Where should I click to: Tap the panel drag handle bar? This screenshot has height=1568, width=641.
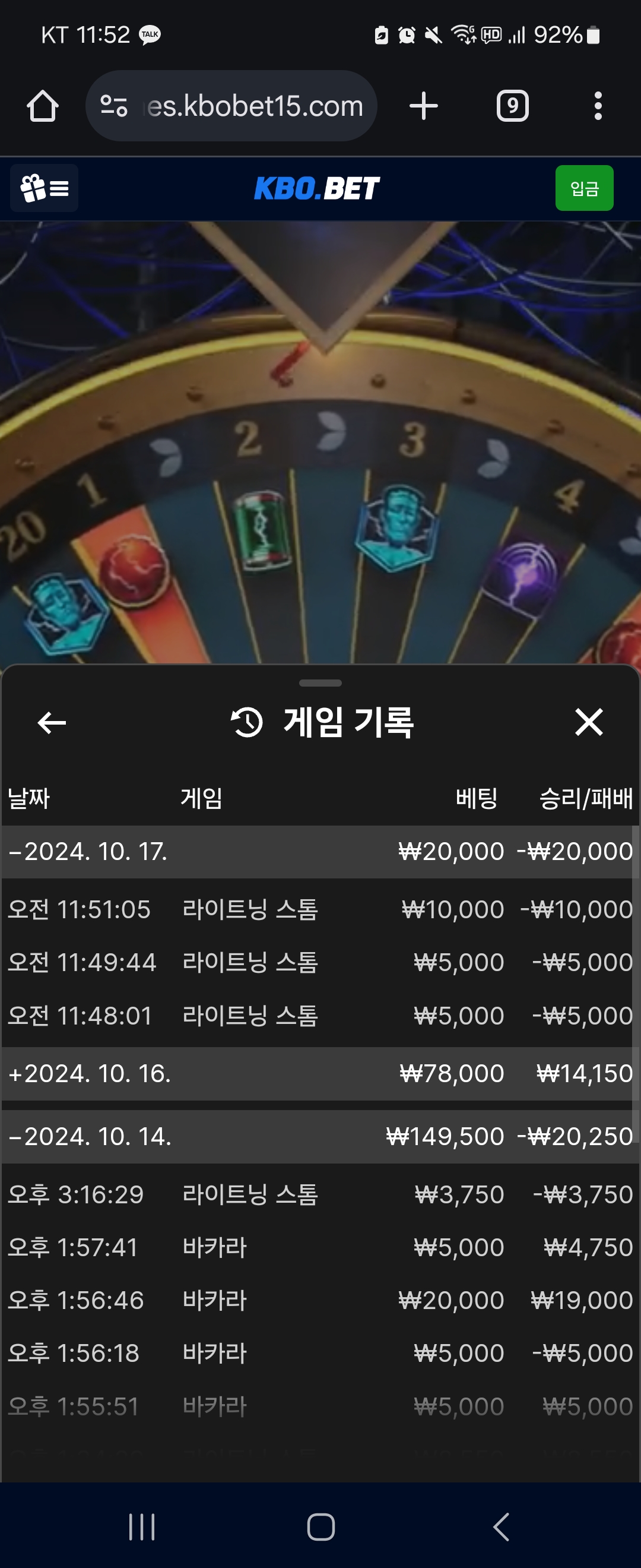coord(320,683)
